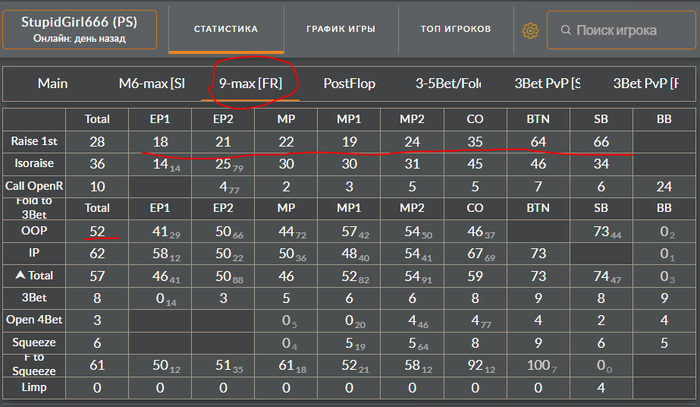This screenshot has height=407, width=700.
Task: Select the Main stats tab
Action: coord(53,83)
